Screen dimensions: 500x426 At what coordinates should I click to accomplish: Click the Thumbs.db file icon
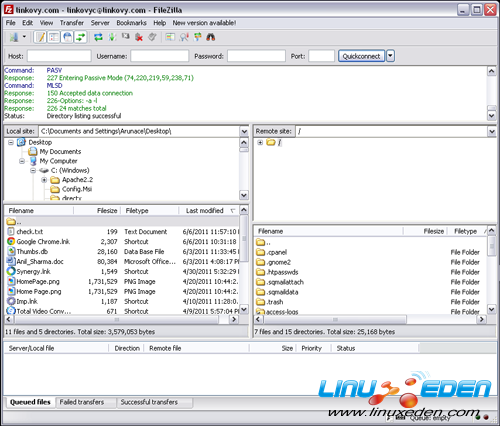point(11,251)
